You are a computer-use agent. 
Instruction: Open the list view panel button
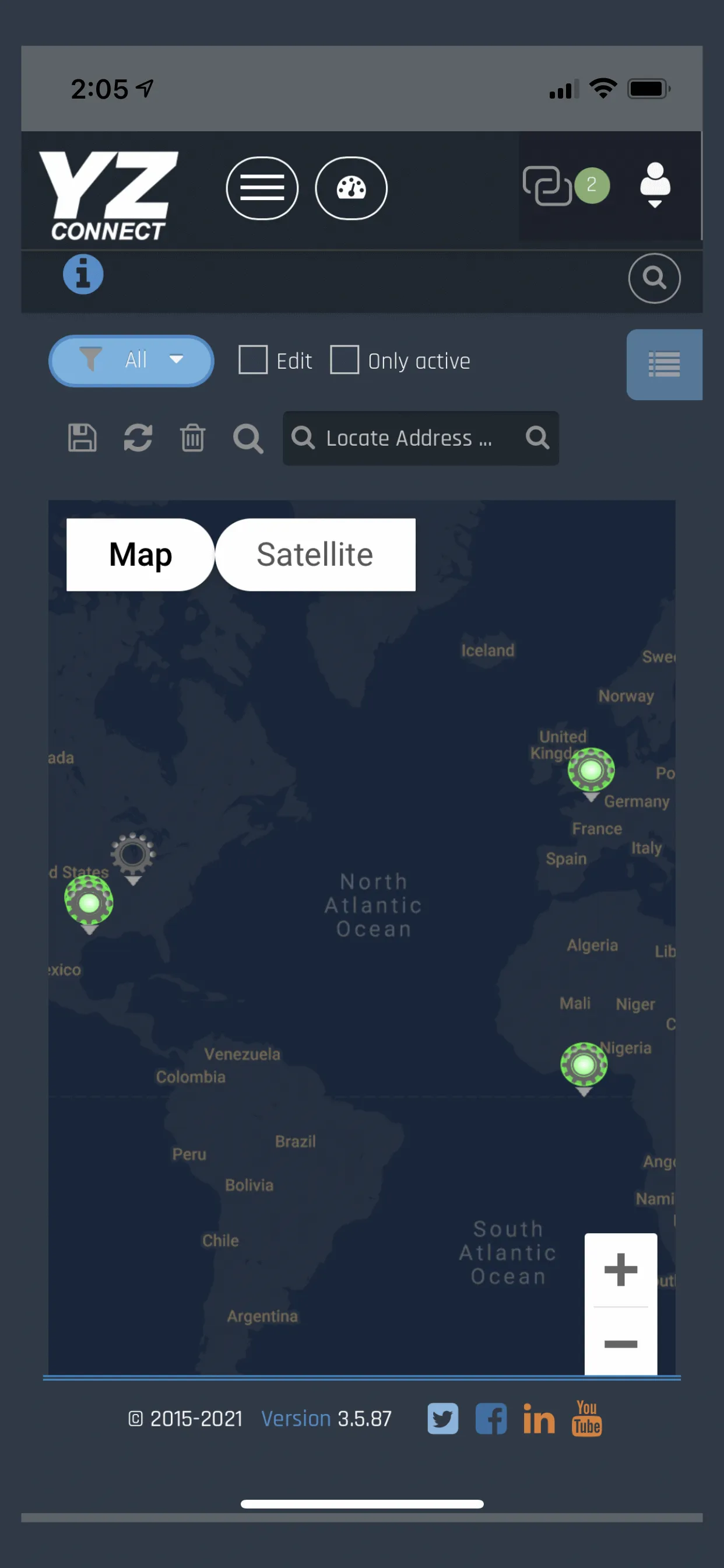tap(665, 365)
